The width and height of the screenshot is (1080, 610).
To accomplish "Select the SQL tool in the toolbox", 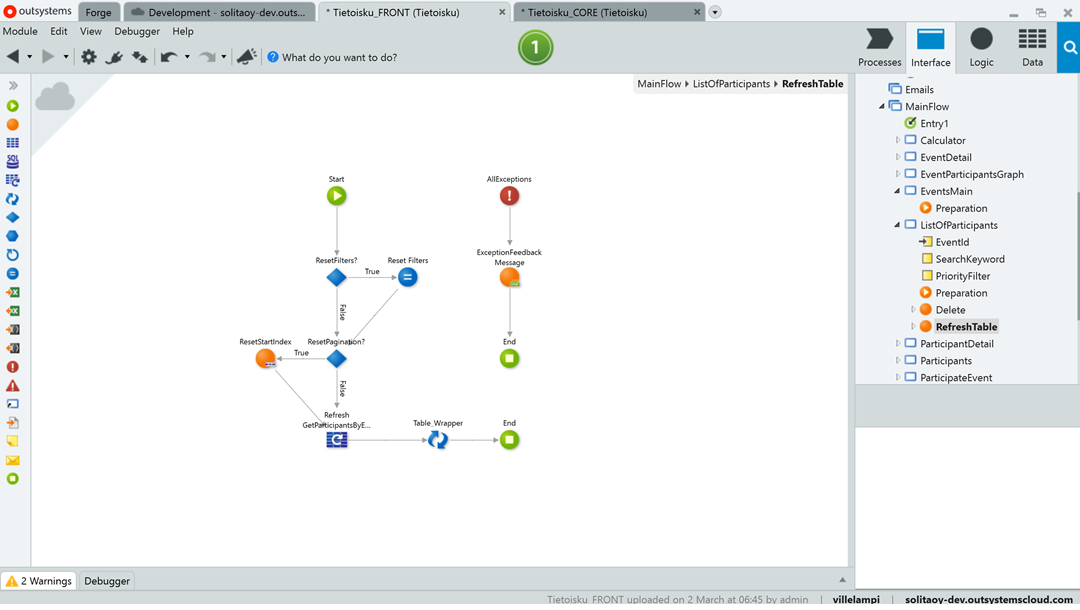I will click(x=13, y=161).
